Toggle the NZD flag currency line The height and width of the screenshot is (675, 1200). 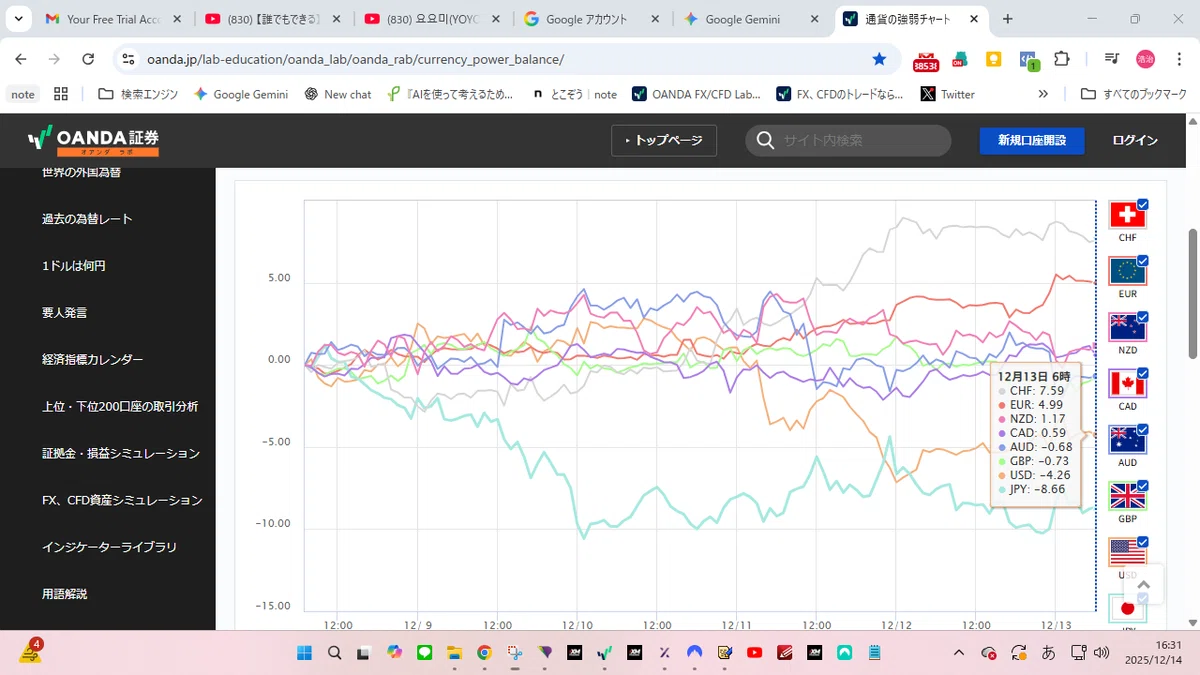(1128, 327)
